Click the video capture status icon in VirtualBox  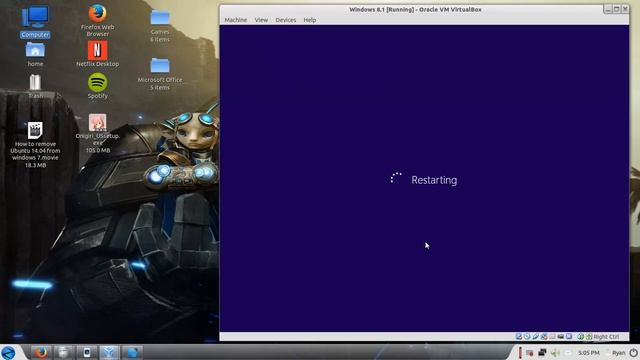pyautogui.click(x=569, y=336)
